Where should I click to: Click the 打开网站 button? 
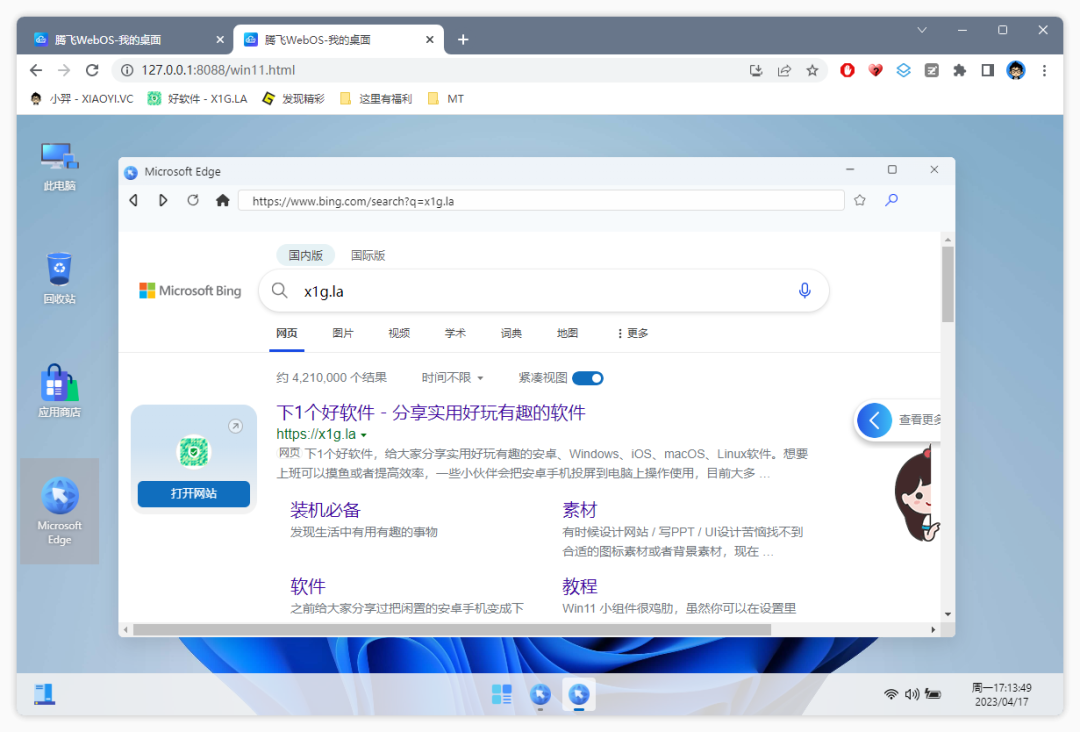pyautogui.click(x=194, y=494)
